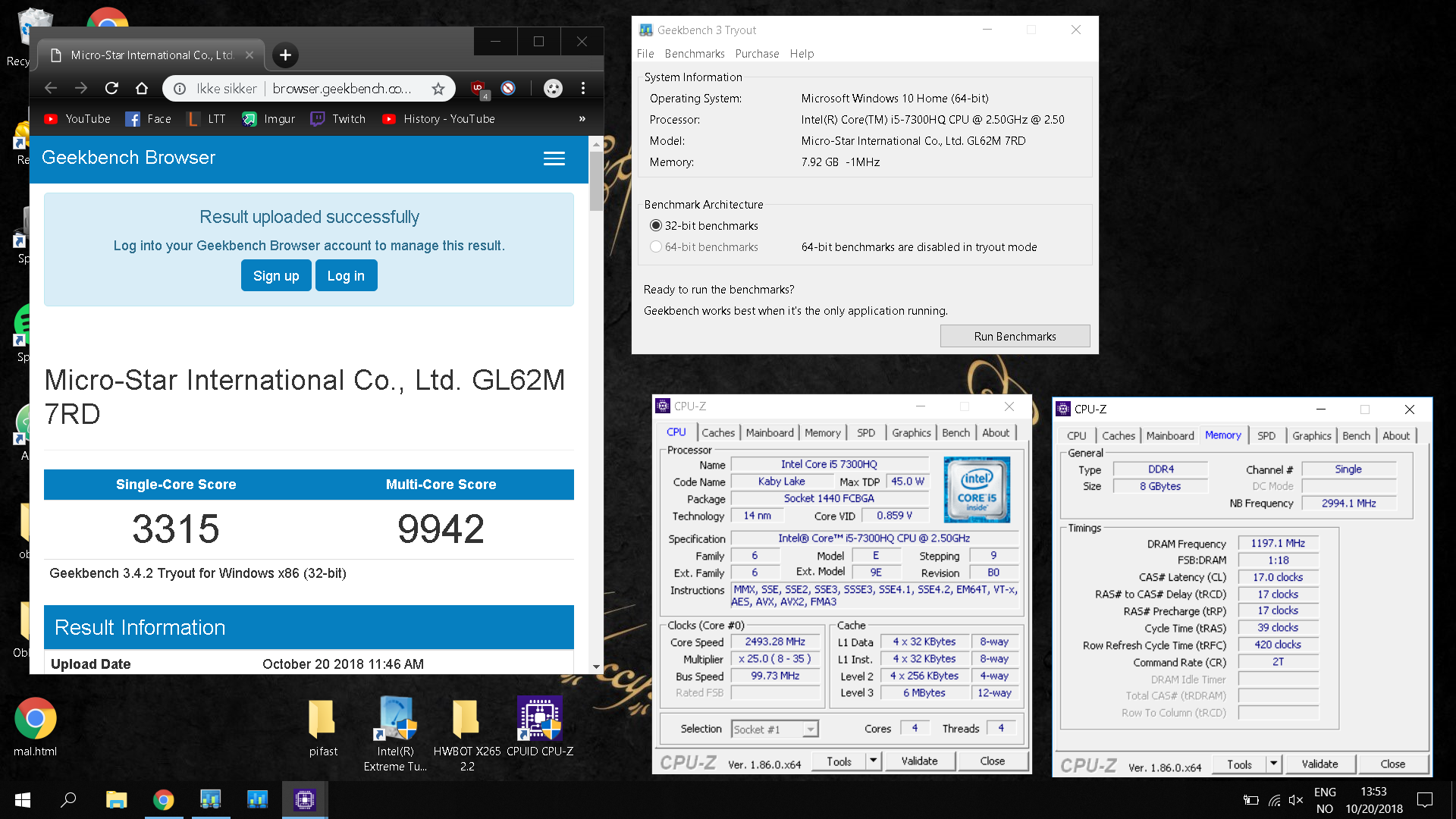Open taskbar search

click(69, 800)
